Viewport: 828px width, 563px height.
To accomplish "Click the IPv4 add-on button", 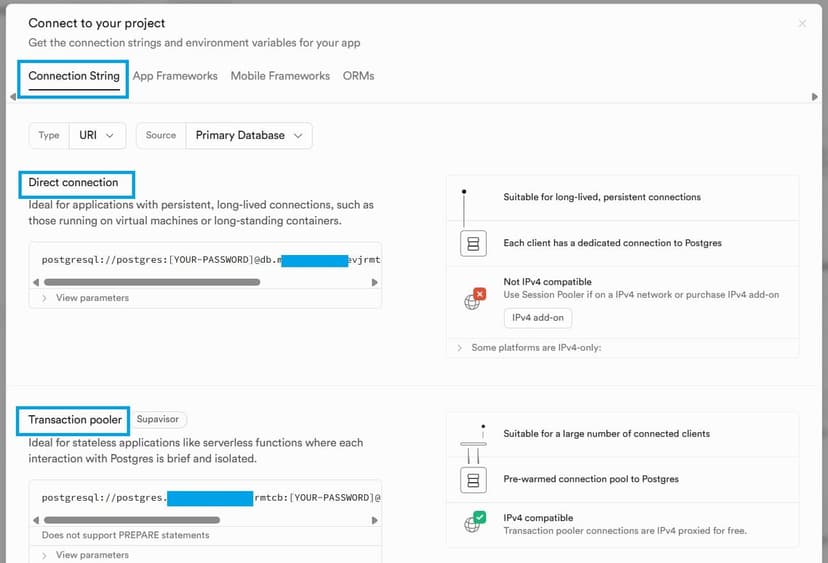I will (x=538, y=318).
